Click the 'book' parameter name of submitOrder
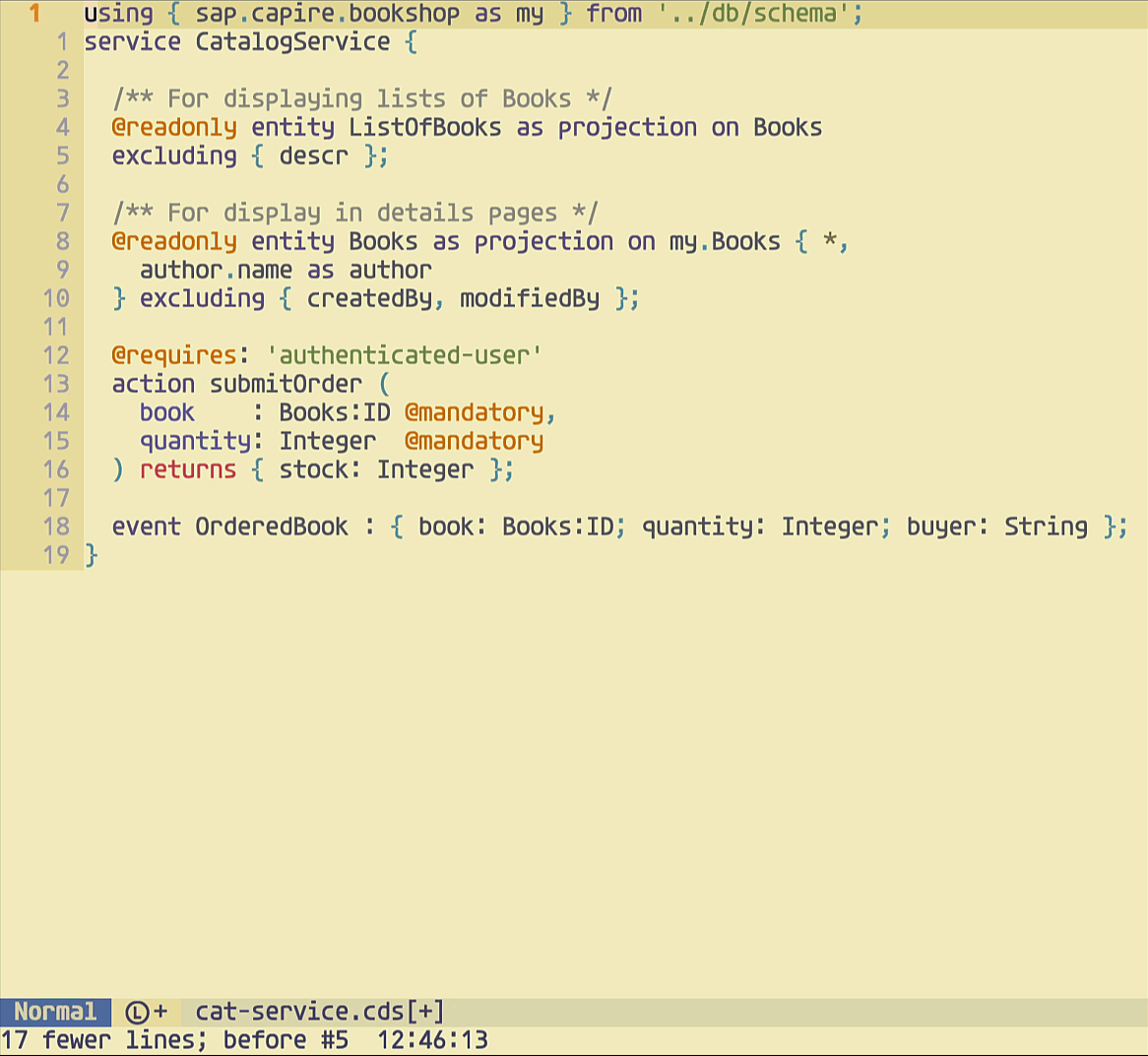The width and height of the screenshot is (1148, 1056). (167, 412)
